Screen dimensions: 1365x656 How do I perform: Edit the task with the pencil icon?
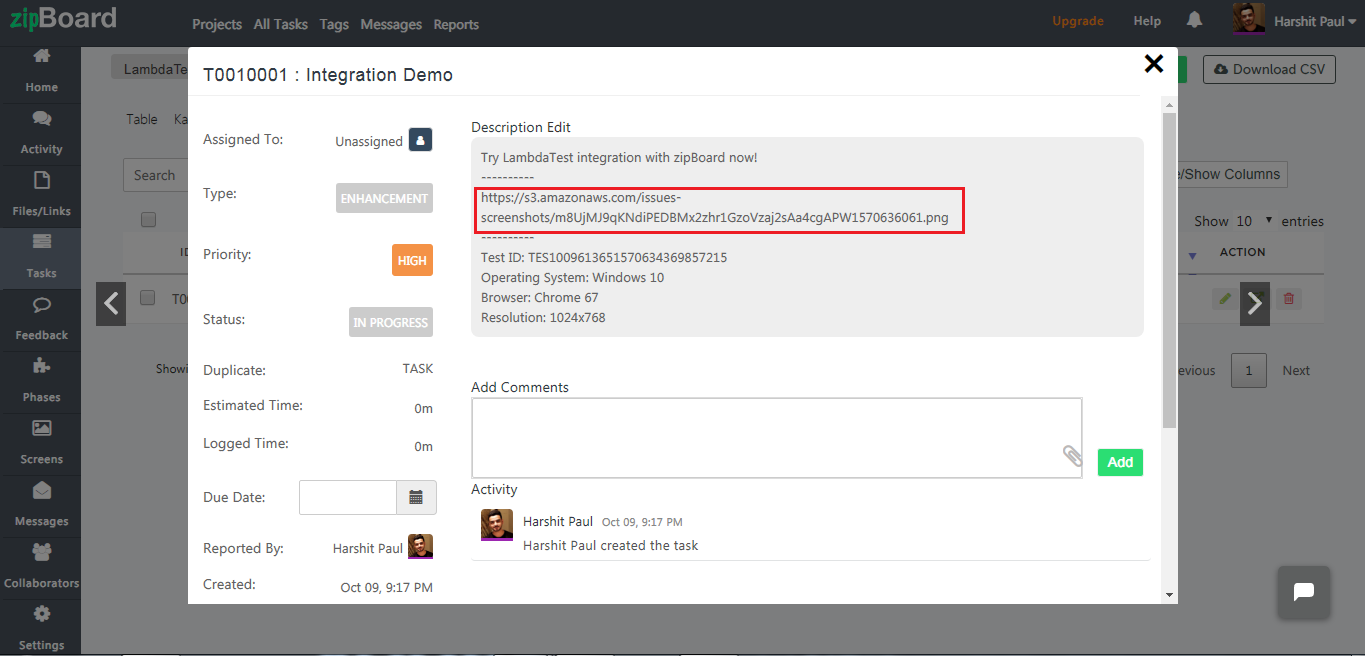(1223, 298)
